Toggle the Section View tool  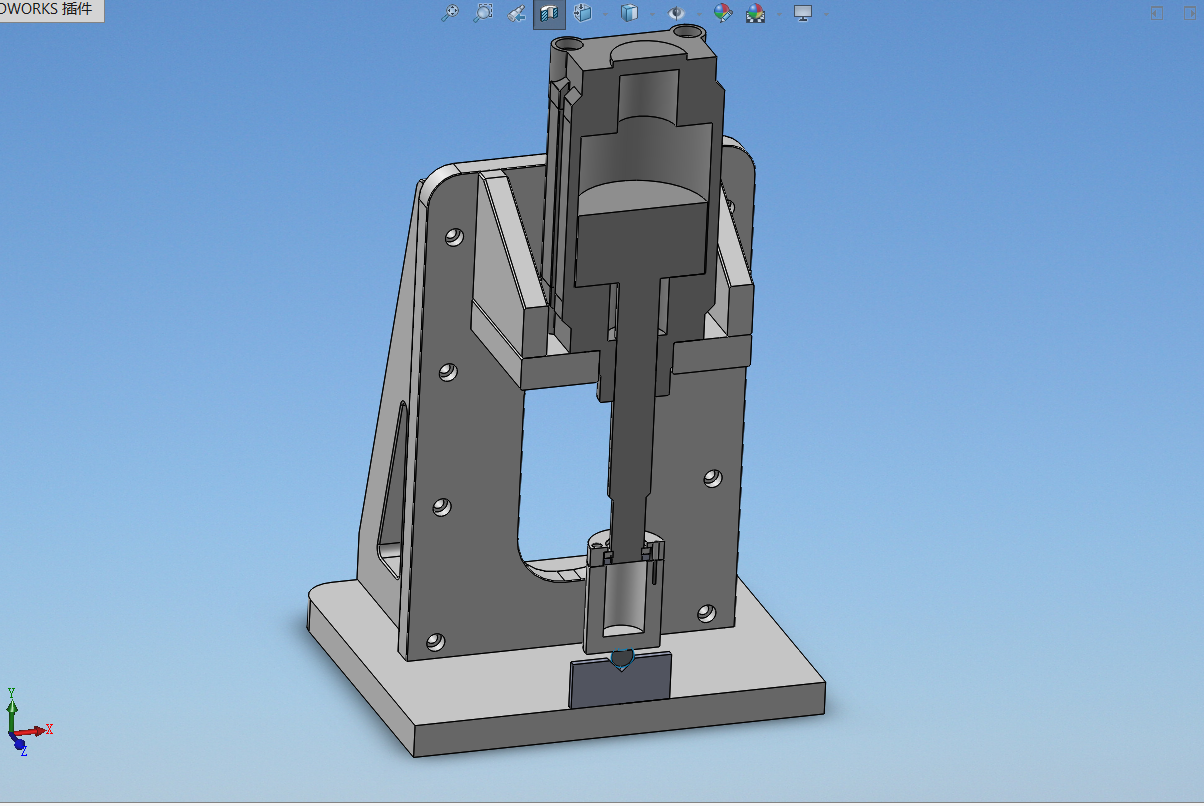[x=549, y=13]
